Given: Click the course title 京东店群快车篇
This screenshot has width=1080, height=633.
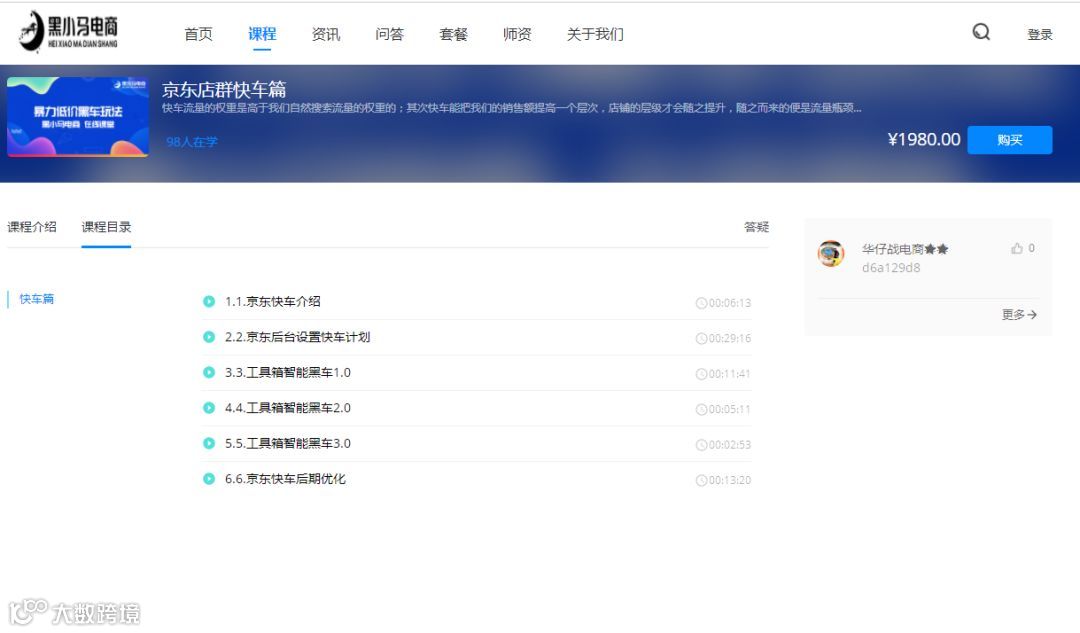Looking at the screenshot, I should tap(224, 89).
